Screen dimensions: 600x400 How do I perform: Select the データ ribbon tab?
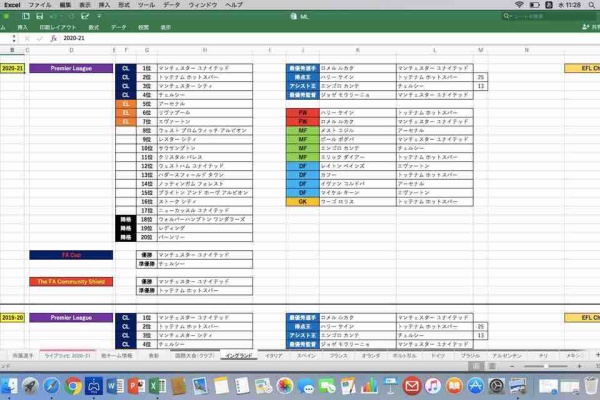[x=119, y=27]
